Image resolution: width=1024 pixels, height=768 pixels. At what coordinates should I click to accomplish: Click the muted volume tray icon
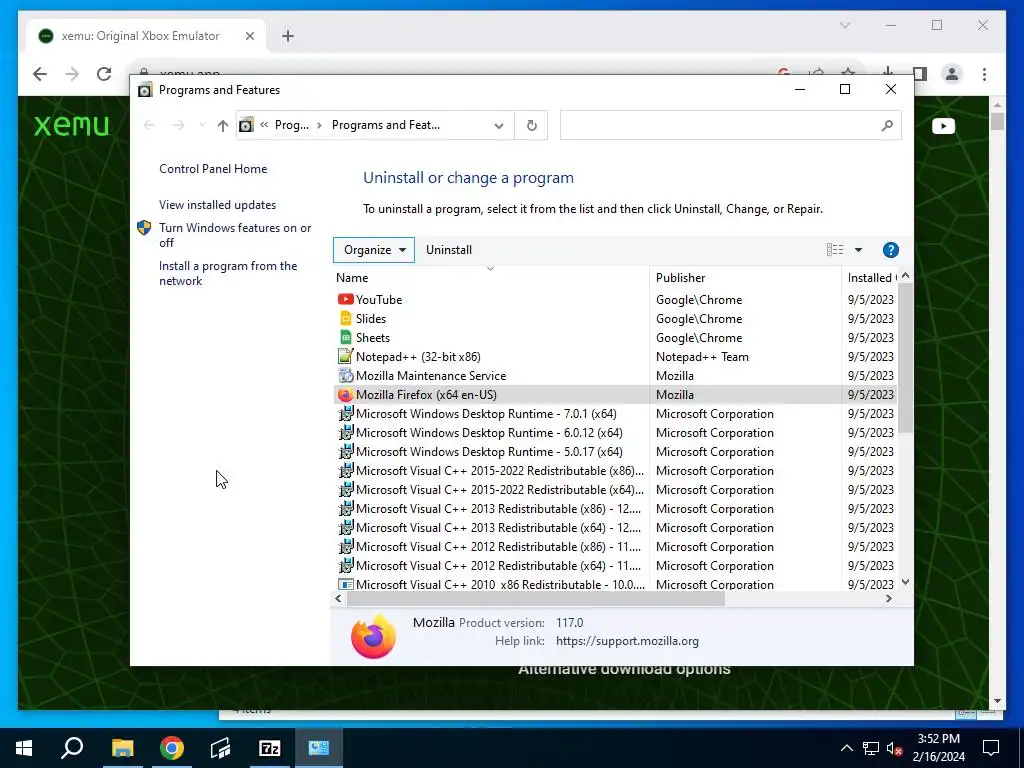click(x=895, y=748)
